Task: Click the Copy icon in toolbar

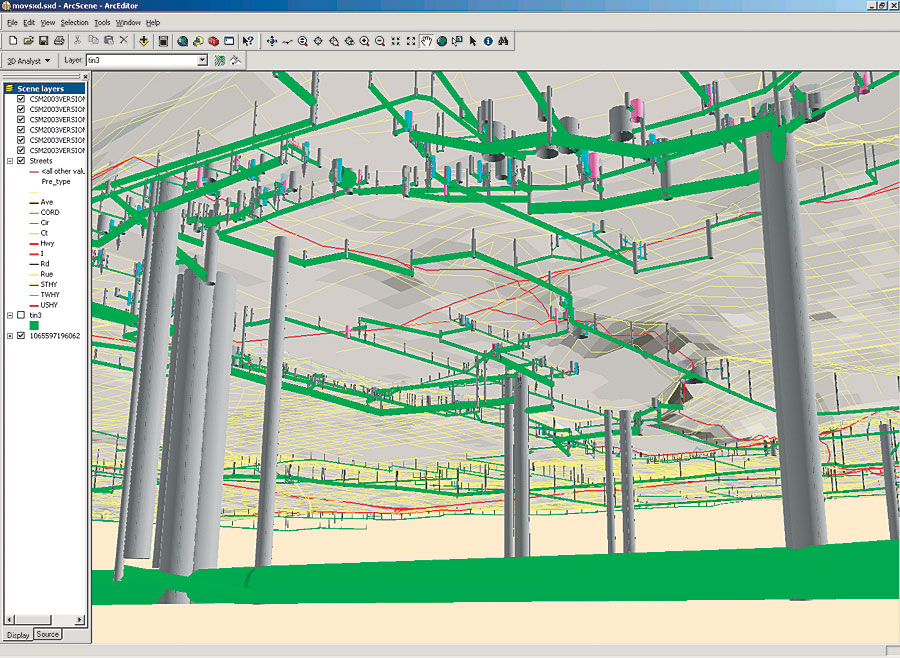Action: pyautogui.click(x=93, y=41)
